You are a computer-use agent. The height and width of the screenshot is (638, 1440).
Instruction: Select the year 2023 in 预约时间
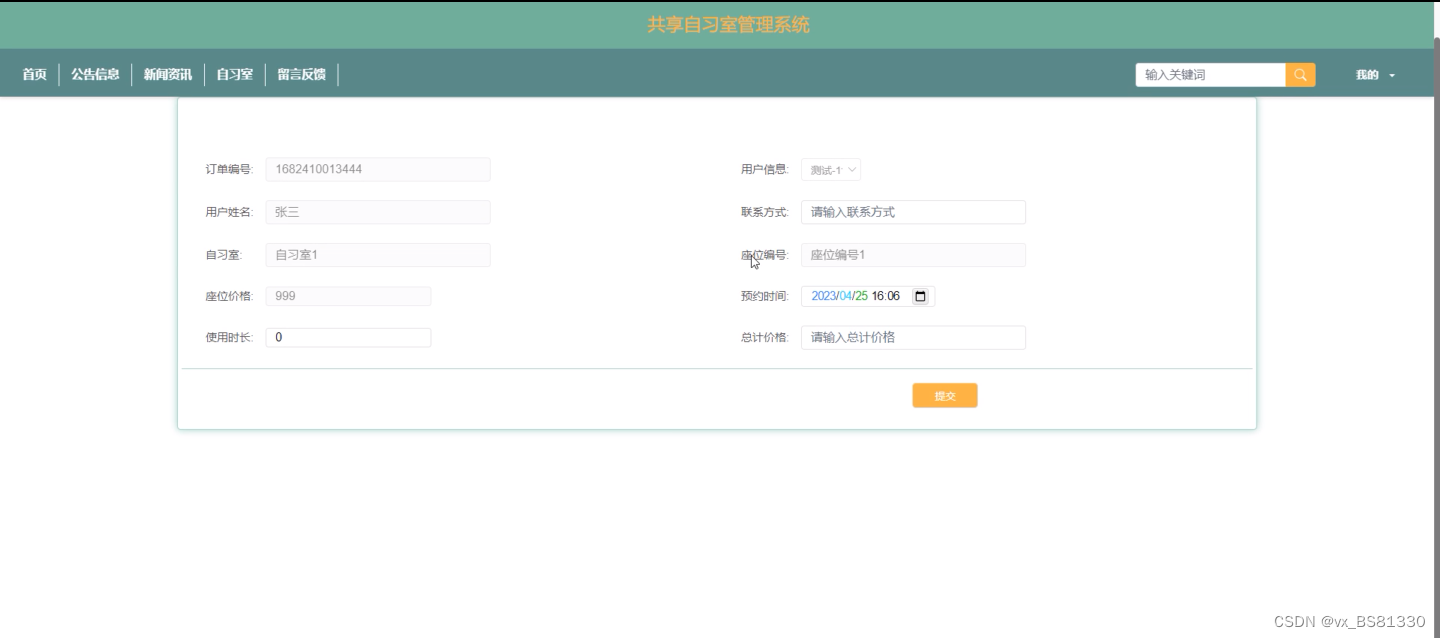pos(823,296)
